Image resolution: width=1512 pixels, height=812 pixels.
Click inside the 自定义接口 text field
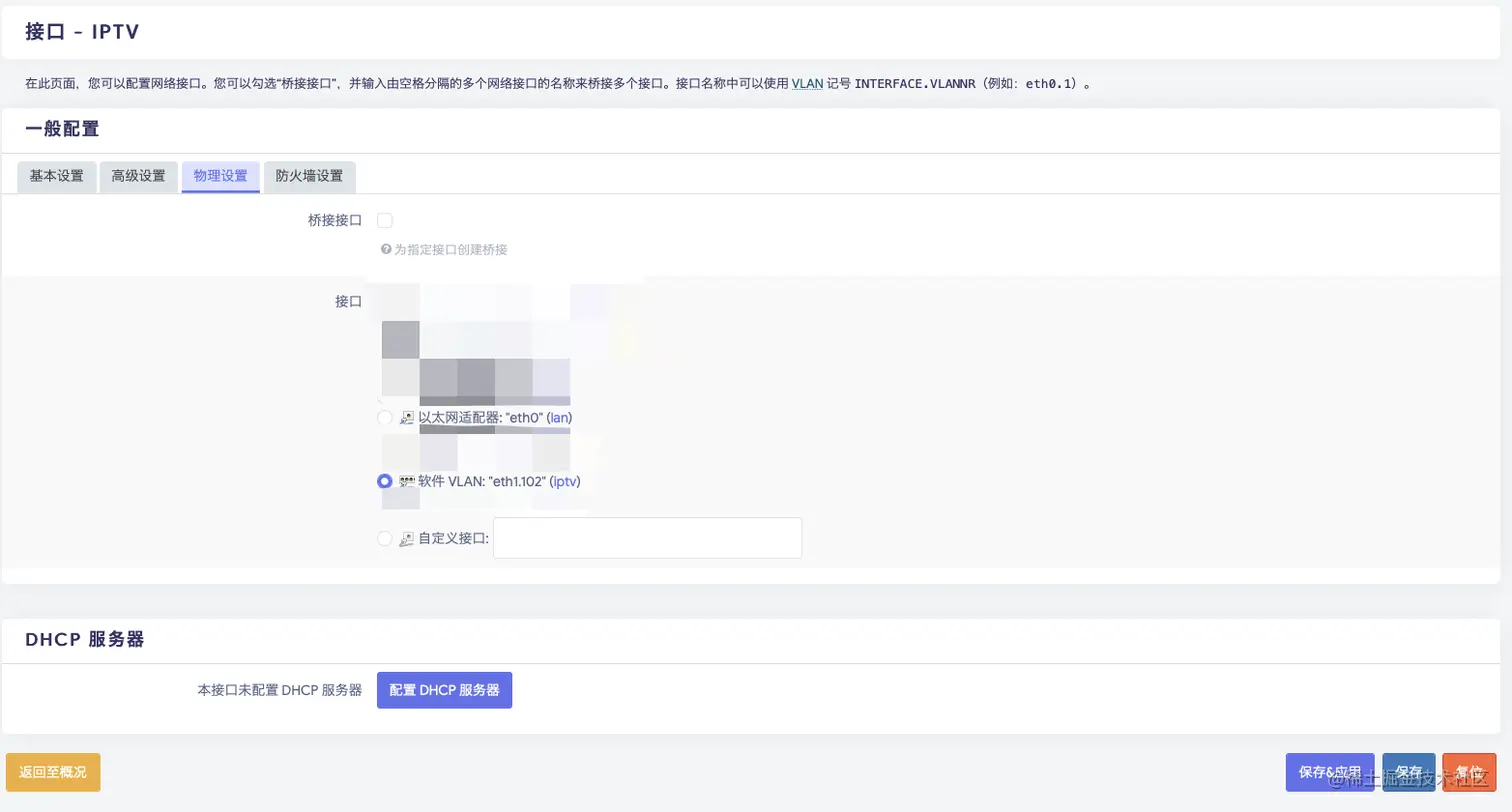point(645,538)
